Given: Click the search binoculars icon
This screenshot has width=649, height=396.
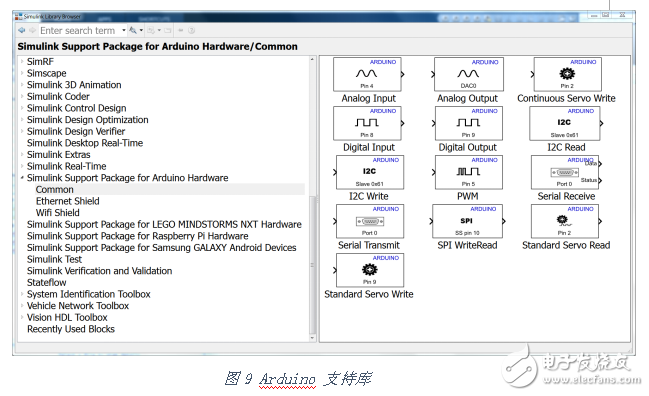Looking at the screenshot, I should click(x=133, y=30).
